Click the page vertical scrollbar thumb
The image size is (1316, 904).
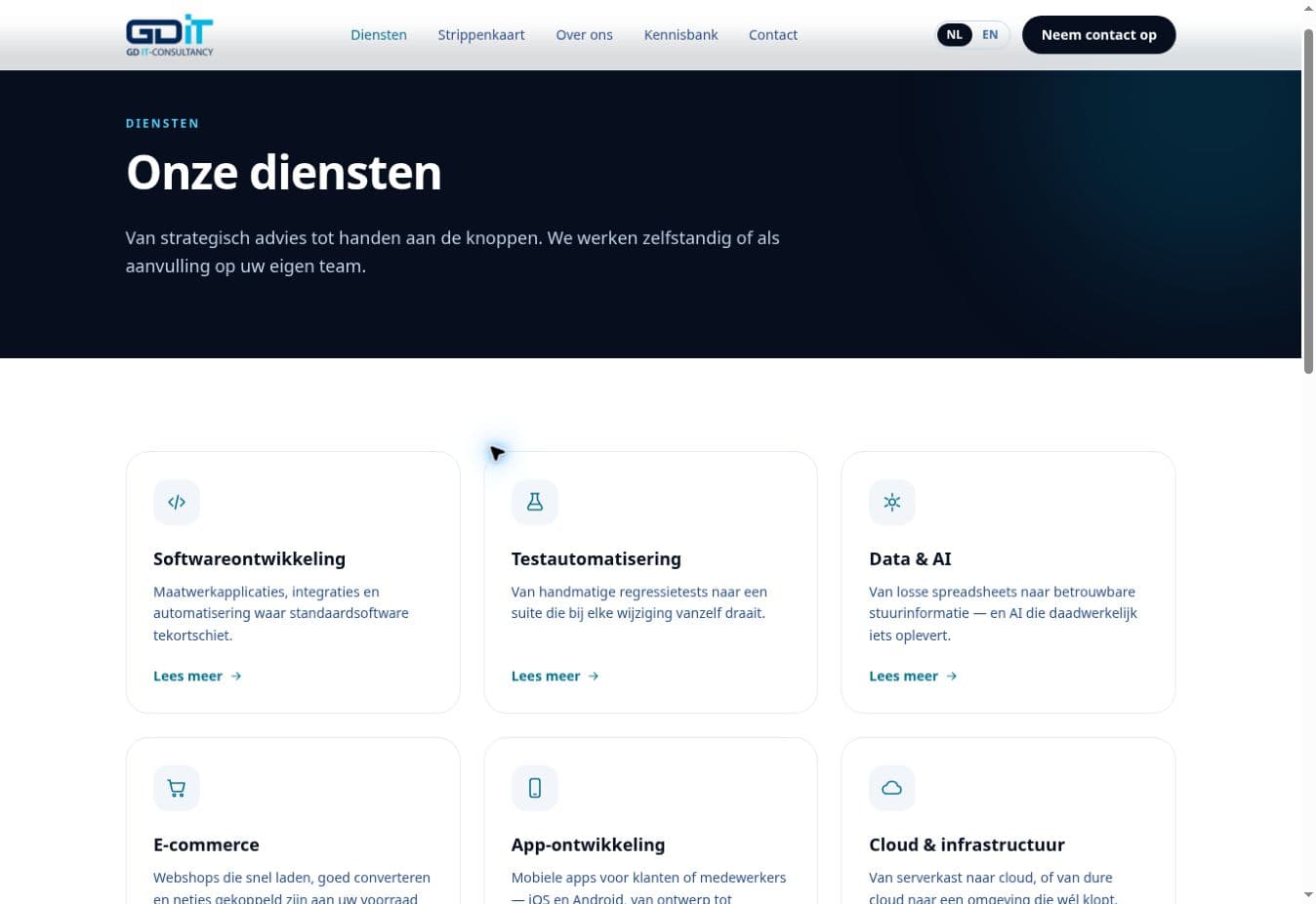tap(1309, 200)
